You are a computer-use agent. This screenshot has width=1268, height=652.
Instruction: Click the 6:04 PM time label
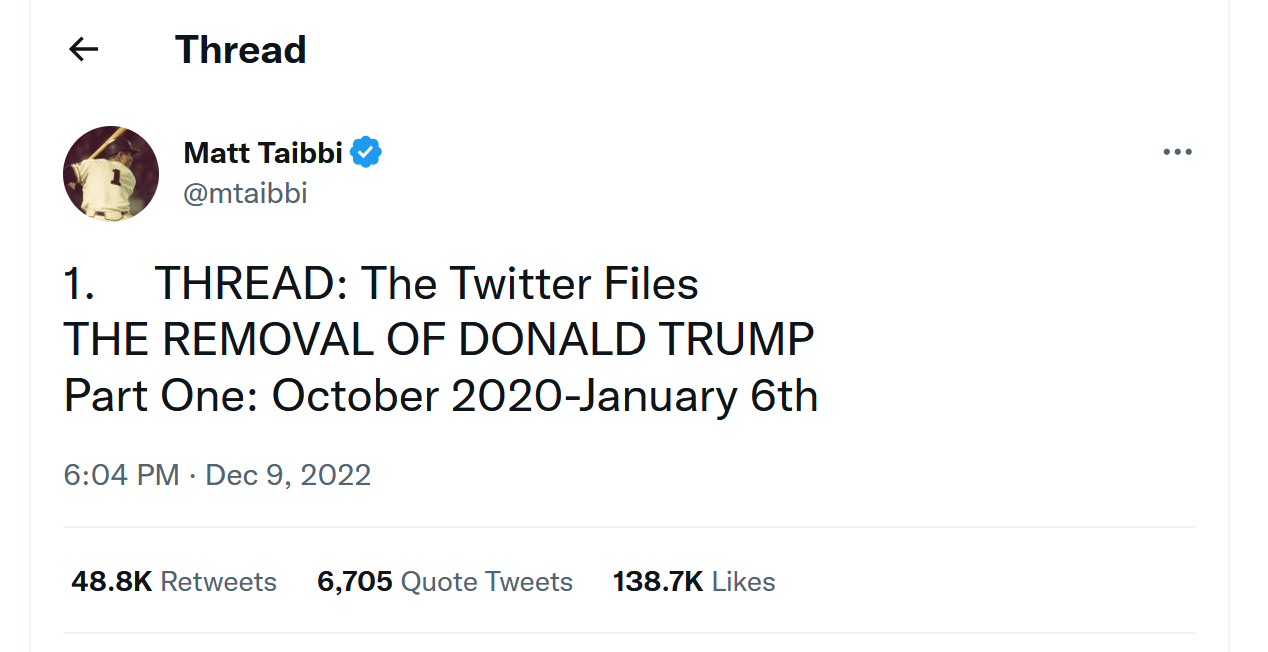point(121,475)
